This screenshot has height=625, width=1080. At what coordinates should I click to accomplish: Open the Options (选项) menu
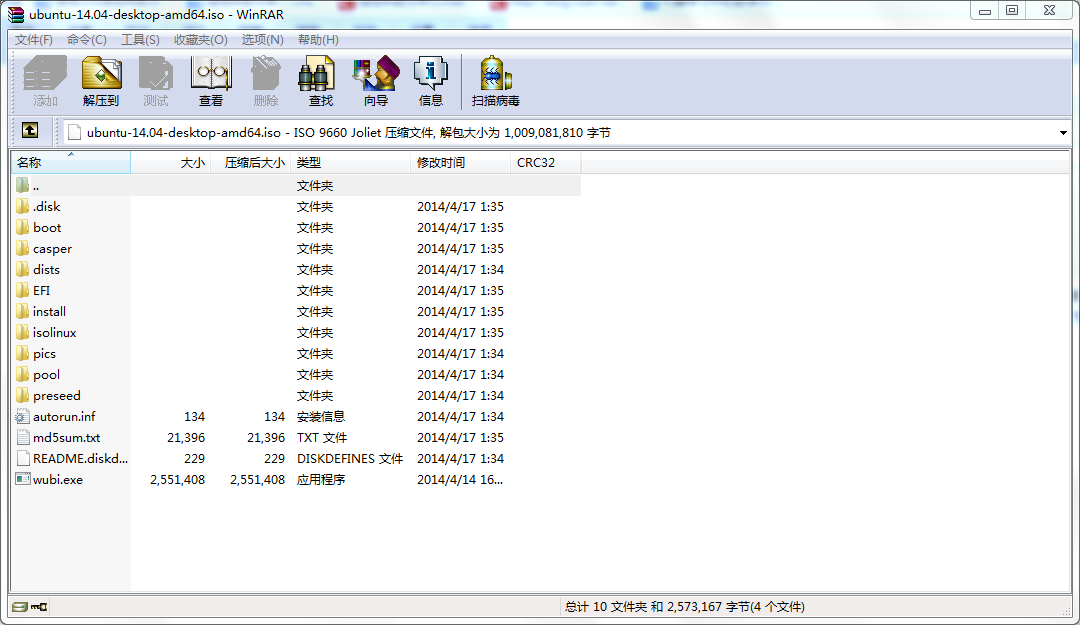click(262, 40)
